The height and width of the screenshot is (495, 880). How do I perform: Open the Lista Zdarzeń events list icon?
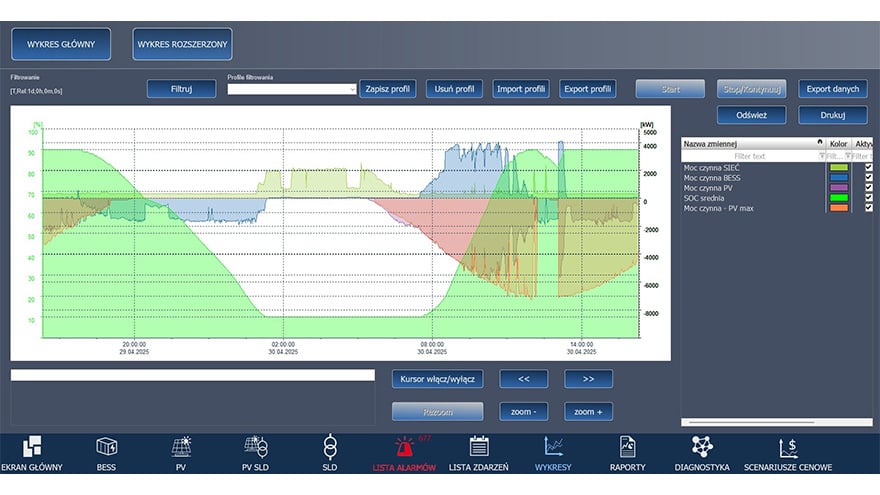[x=478, y=446]
